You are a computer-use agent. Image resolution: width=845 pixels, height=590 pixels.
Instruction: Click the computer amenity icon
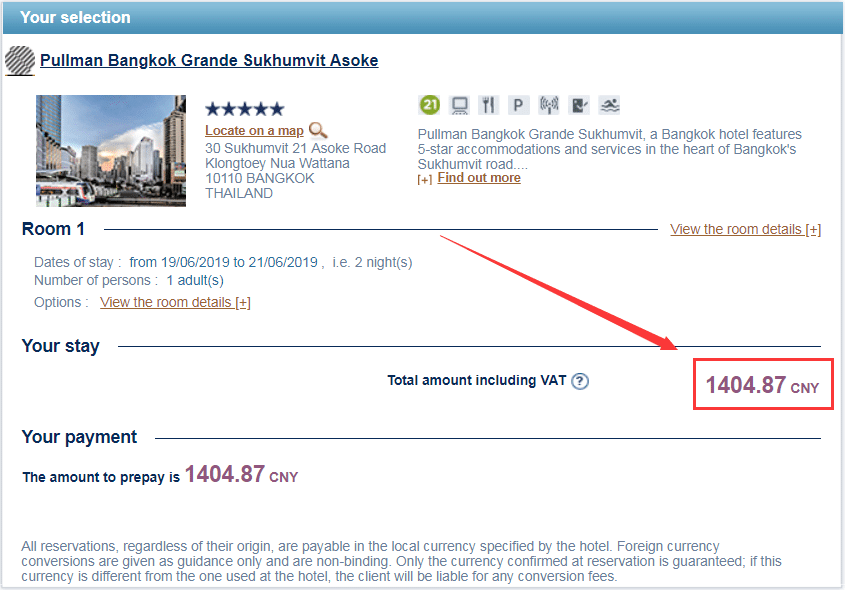point(459,105)
